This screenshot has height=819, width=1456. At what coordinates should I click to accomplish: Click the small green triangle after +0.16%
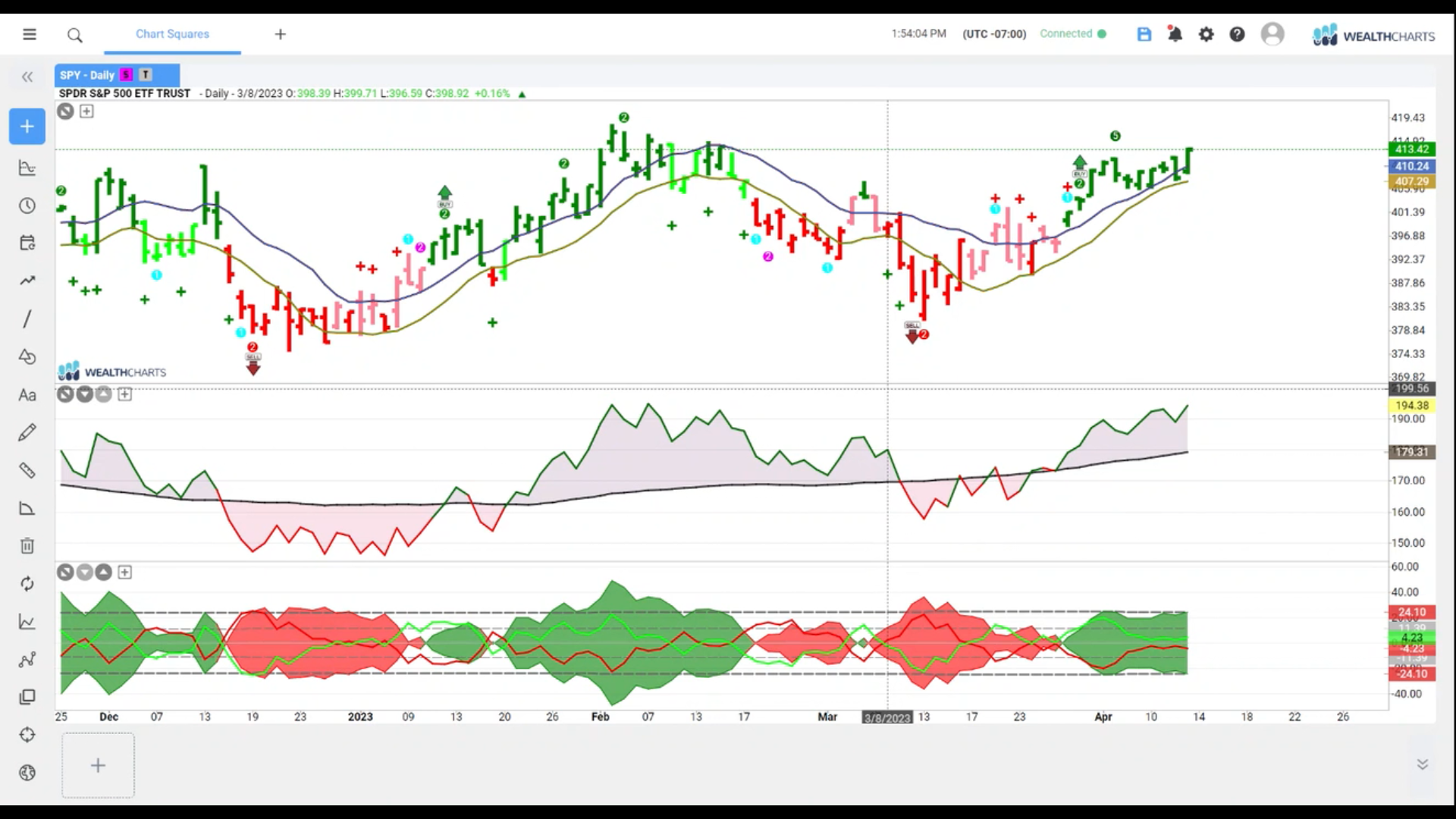click(522, 94)
